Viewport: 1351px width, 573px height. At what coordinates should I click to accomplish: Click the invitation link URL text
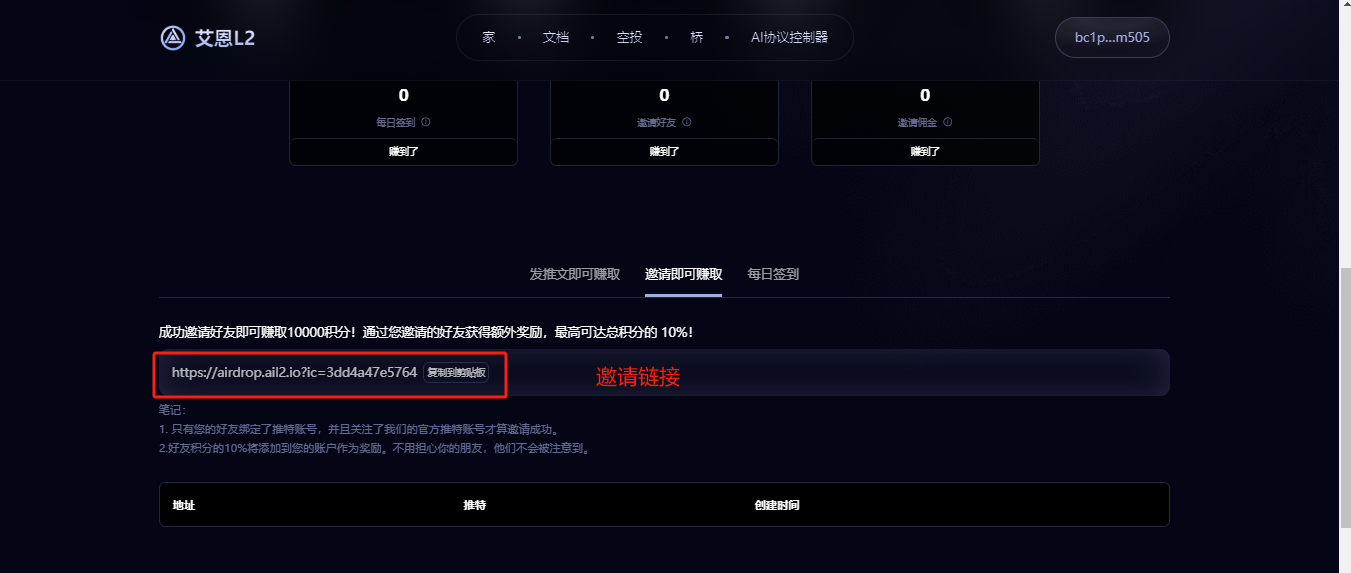(x=294, y=372)
